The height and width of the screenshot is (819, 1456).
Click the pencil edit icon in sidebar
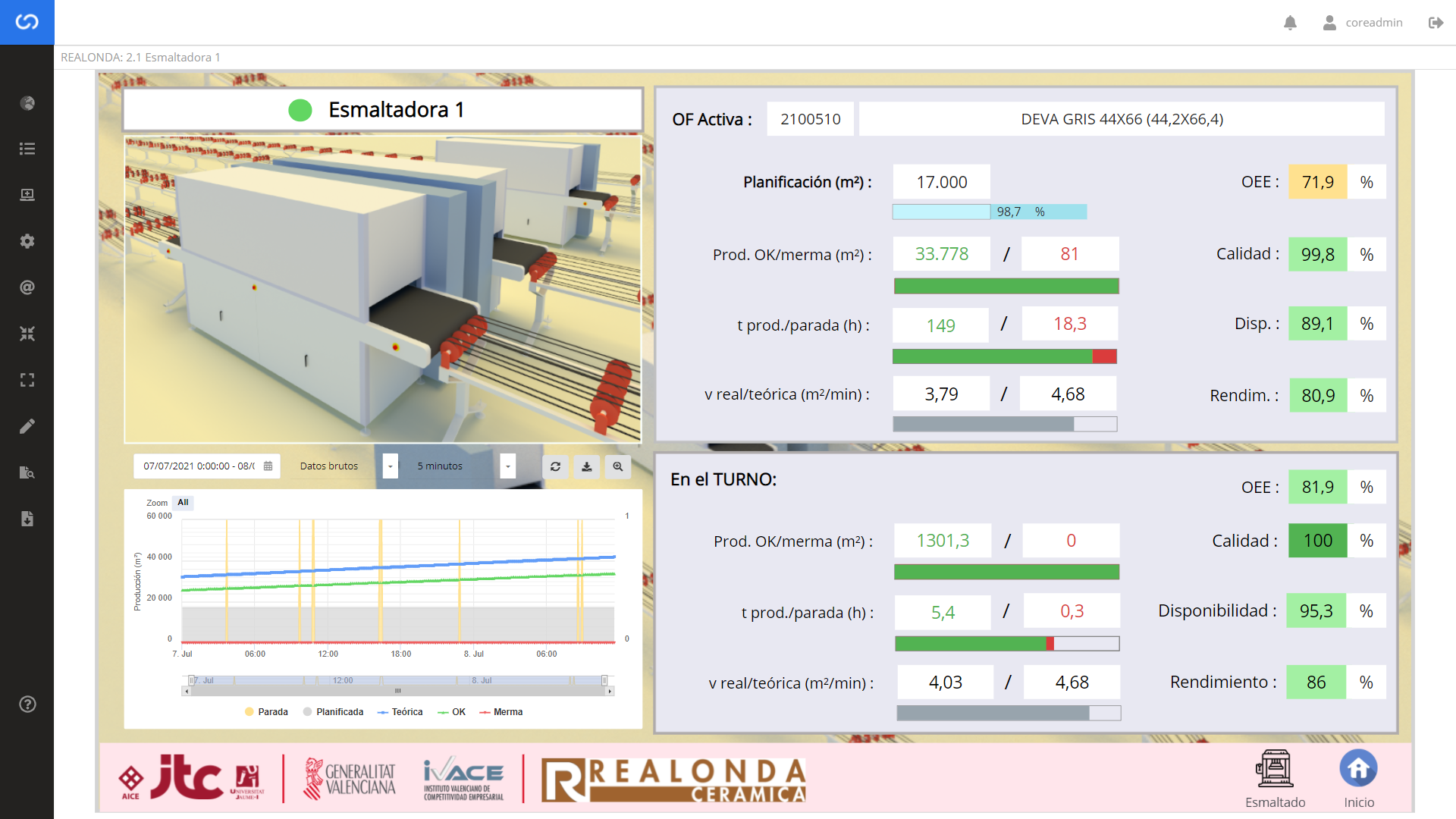point(27,426)
